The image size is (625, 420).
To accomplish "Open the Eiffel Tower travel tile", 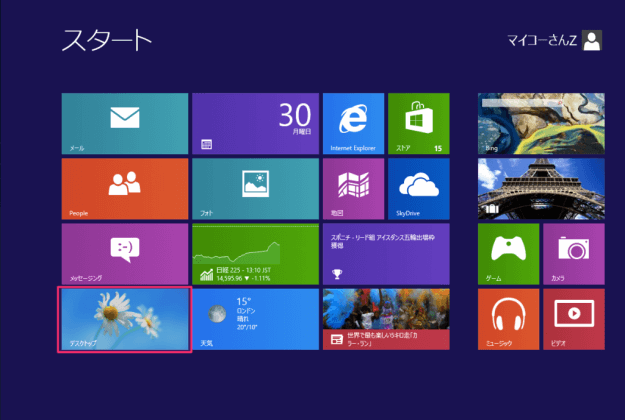I will [541, 188].
